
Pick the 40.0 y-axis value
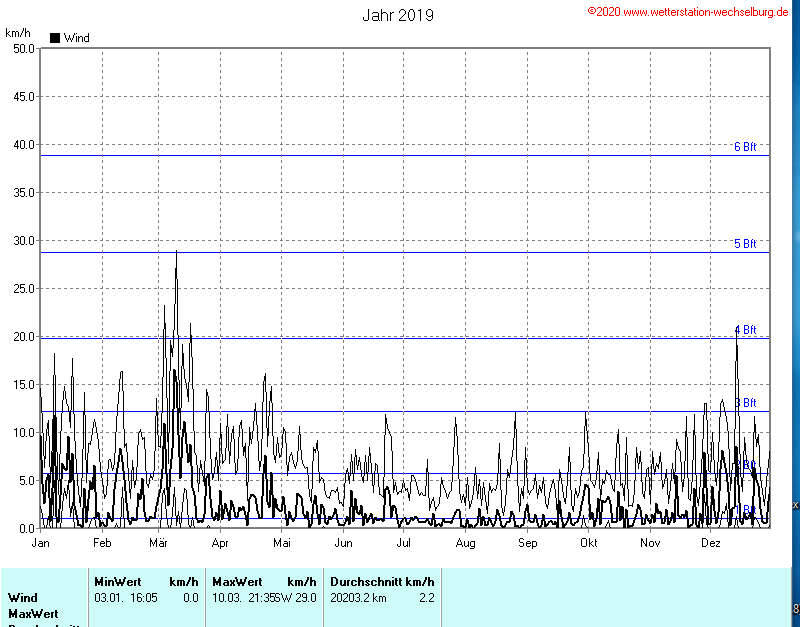[x=23, y=145]
